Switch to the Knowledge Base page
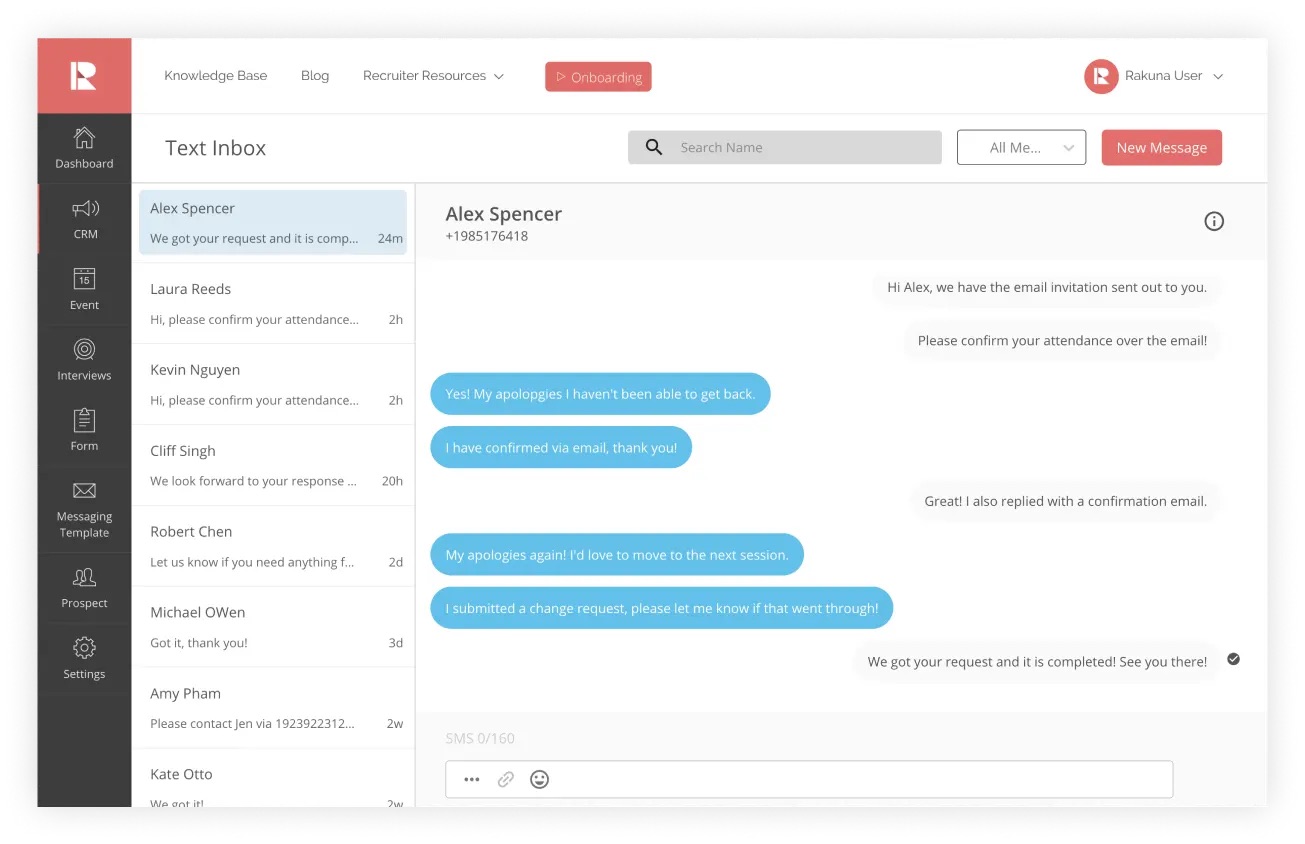Image resolution: width=1305 pixels, height=844 pixels. coord(216,75)
